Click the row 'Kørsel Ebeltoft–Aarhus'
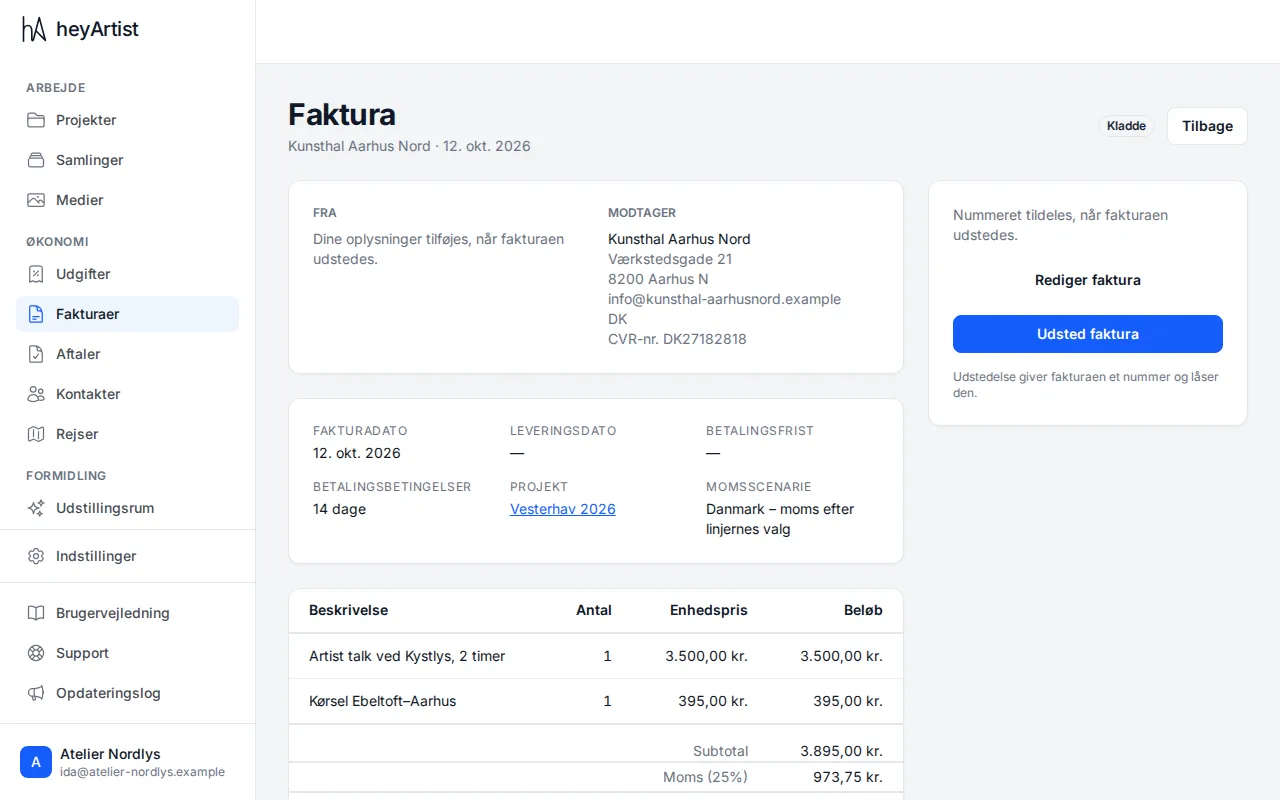1280x800 pixels. pos(596,701)
